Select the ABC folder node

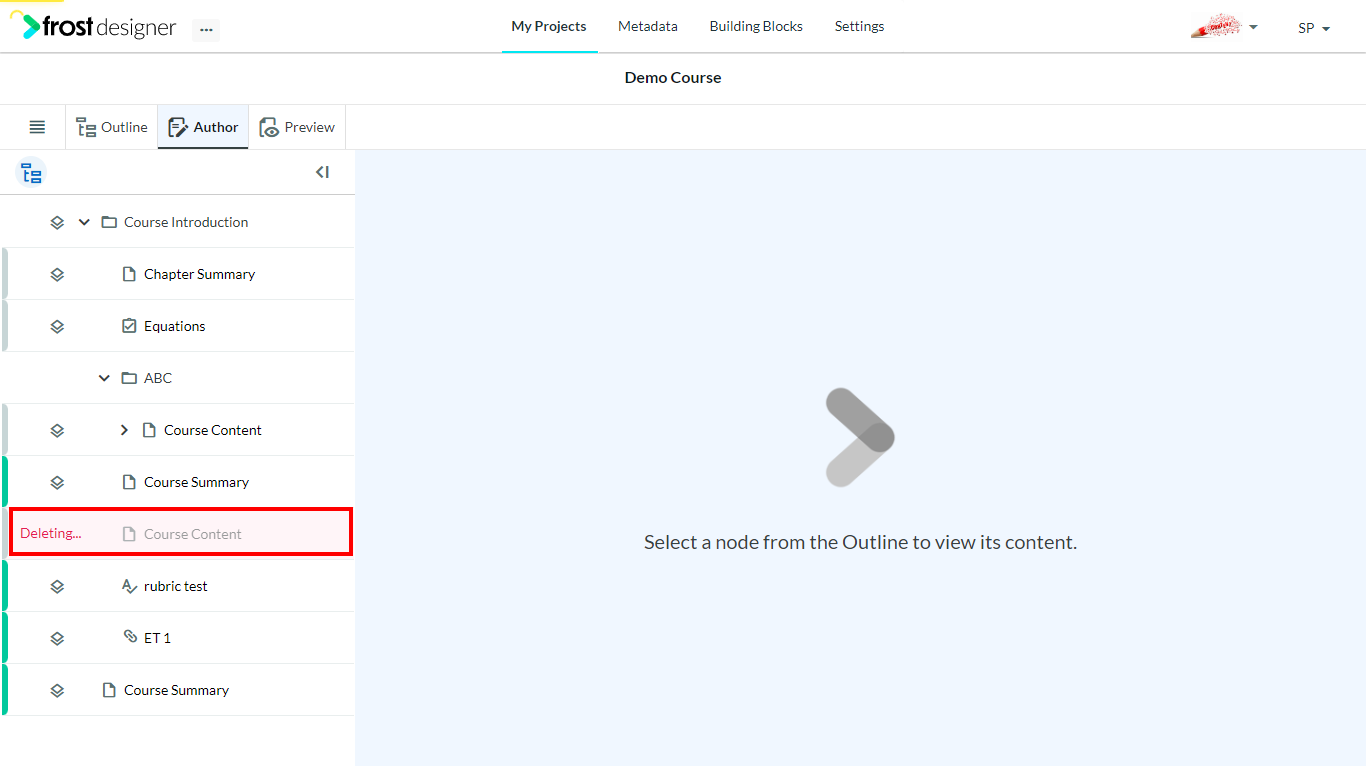(x=158, y=378)
